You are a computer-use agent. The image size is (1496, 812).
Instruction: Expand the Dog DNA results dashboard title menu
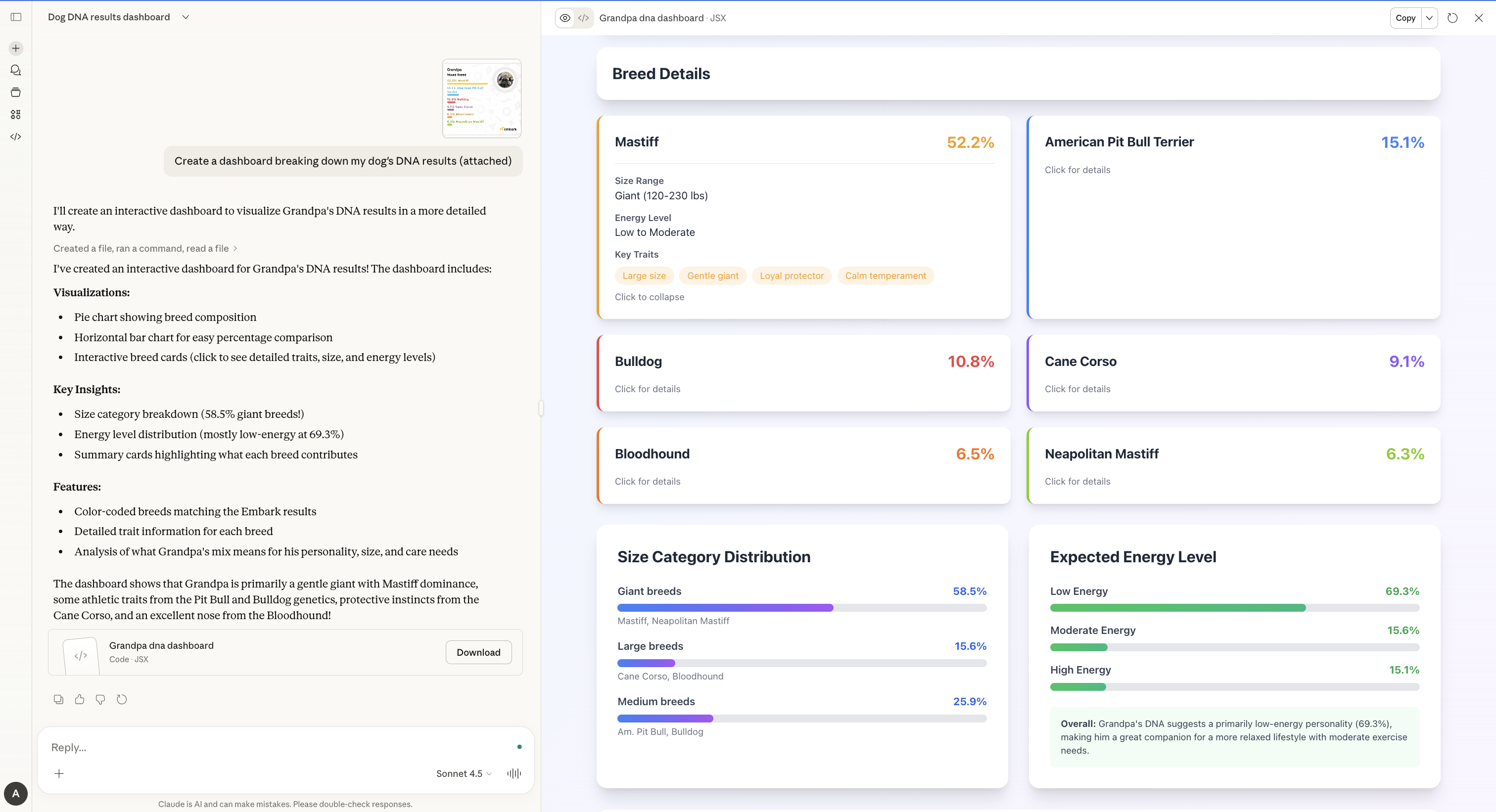185,17
